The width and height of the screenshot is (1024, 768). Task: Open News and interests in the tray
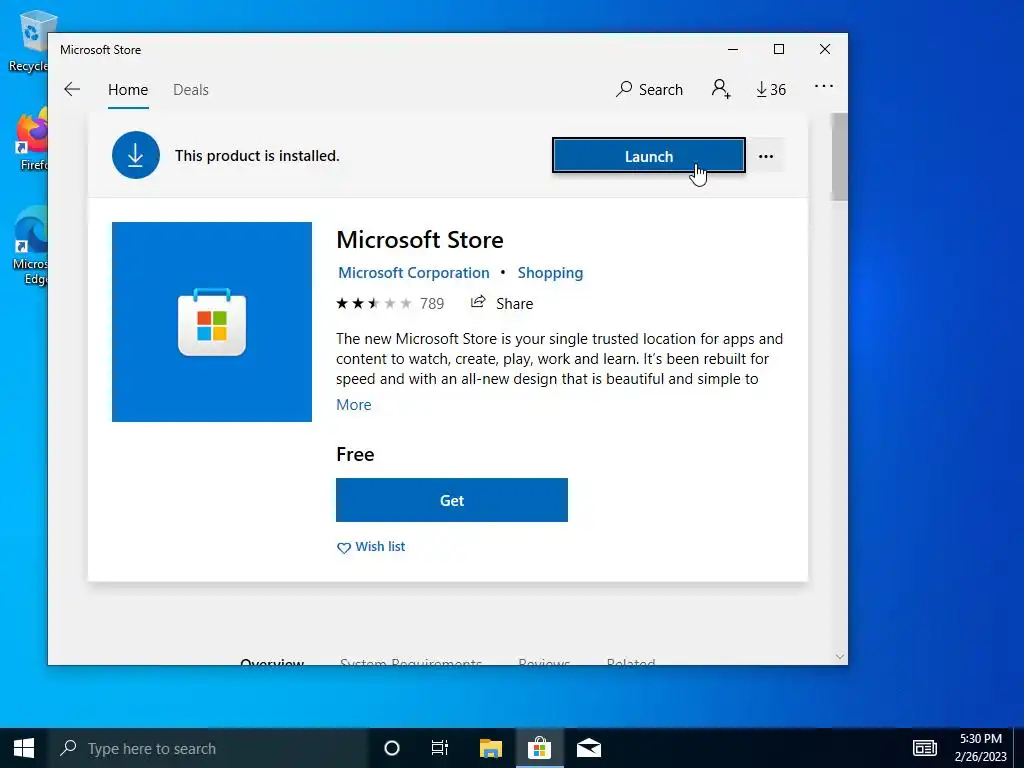coord(925,748)
